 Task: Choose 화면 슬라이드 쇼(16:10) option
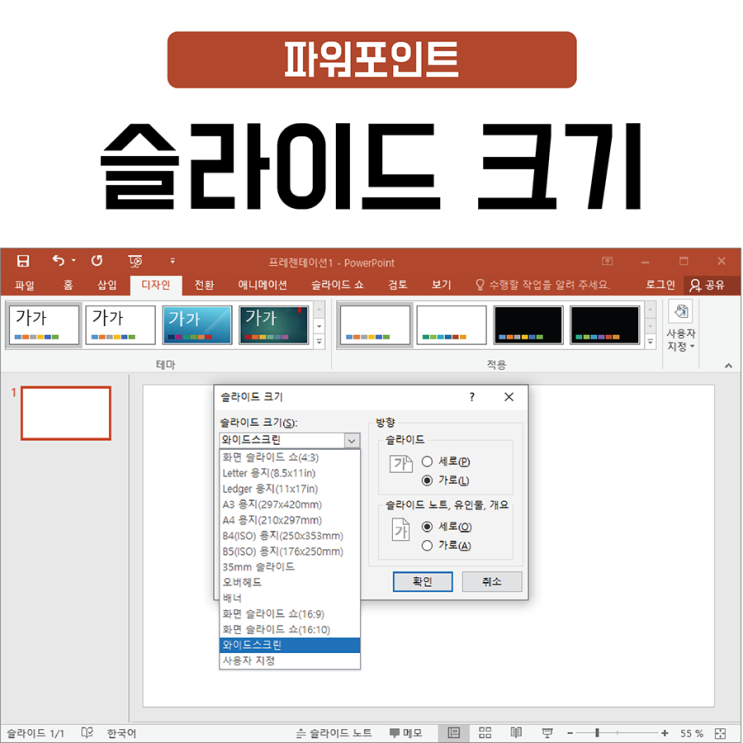pos(290,629)
